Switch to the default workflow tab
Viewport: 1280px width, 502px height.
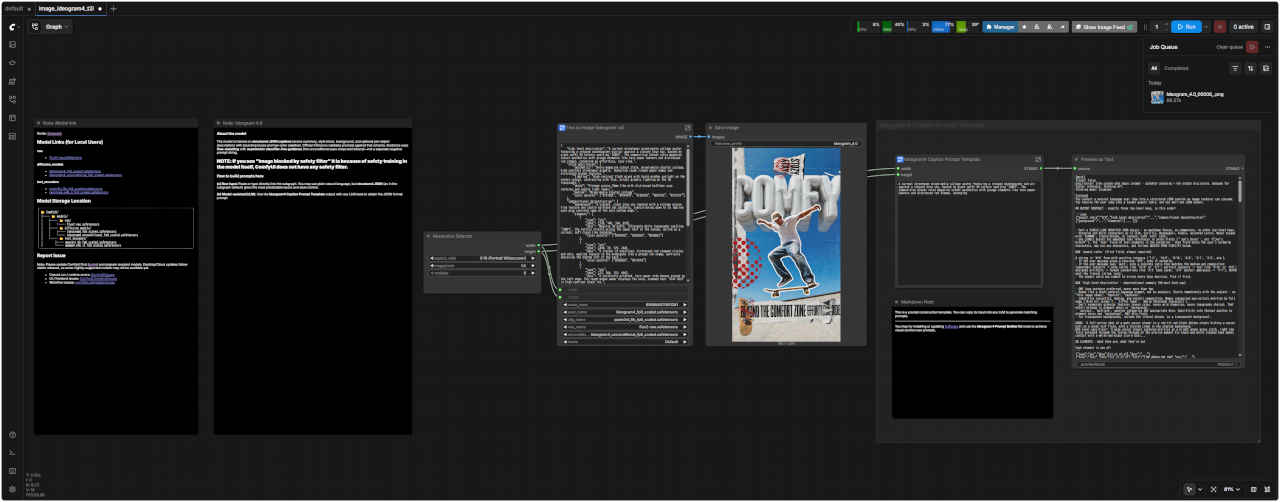tap(13, 8)
